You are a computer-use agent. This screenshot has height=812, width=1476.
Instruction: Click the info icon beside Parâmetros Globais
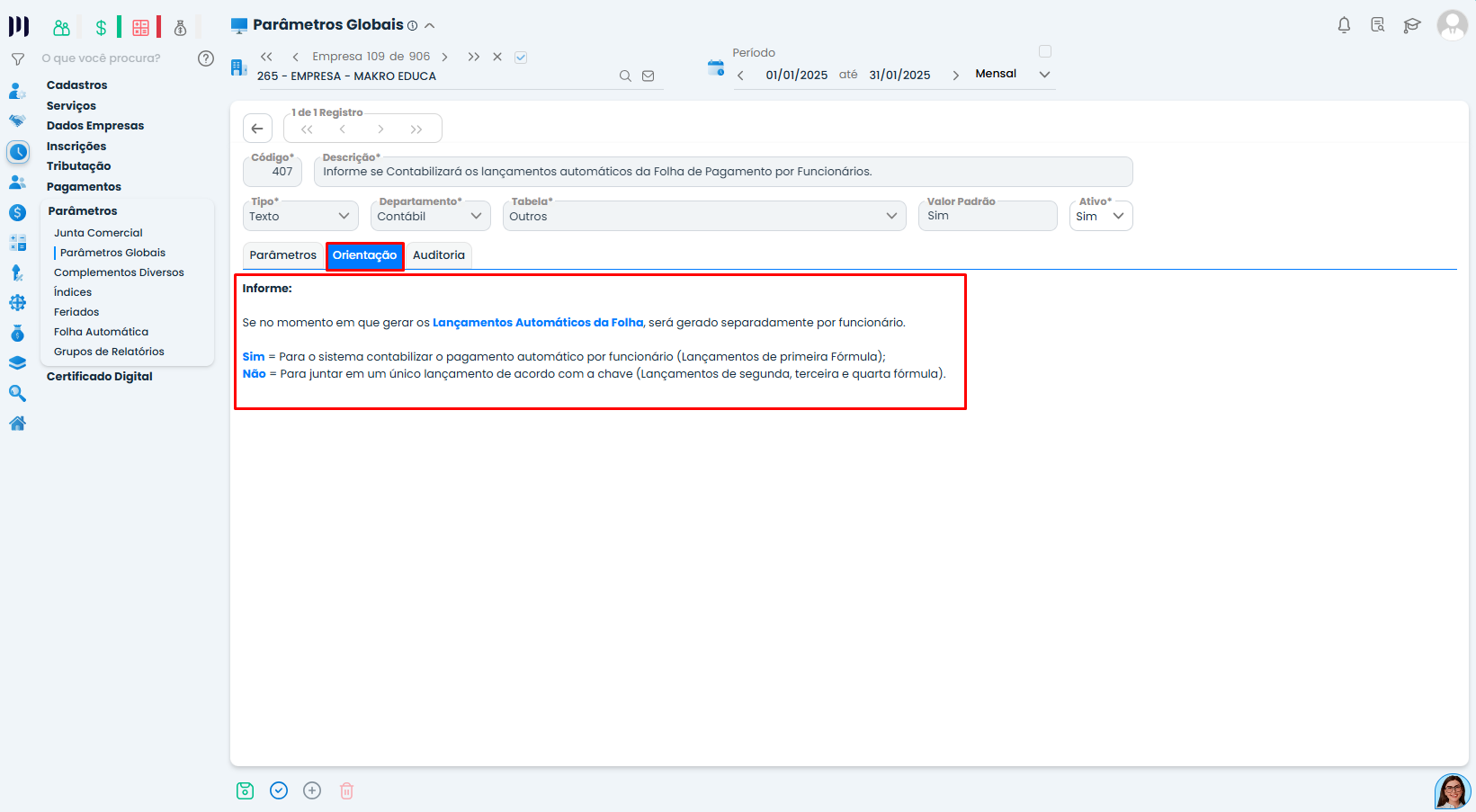click(412, 26)
